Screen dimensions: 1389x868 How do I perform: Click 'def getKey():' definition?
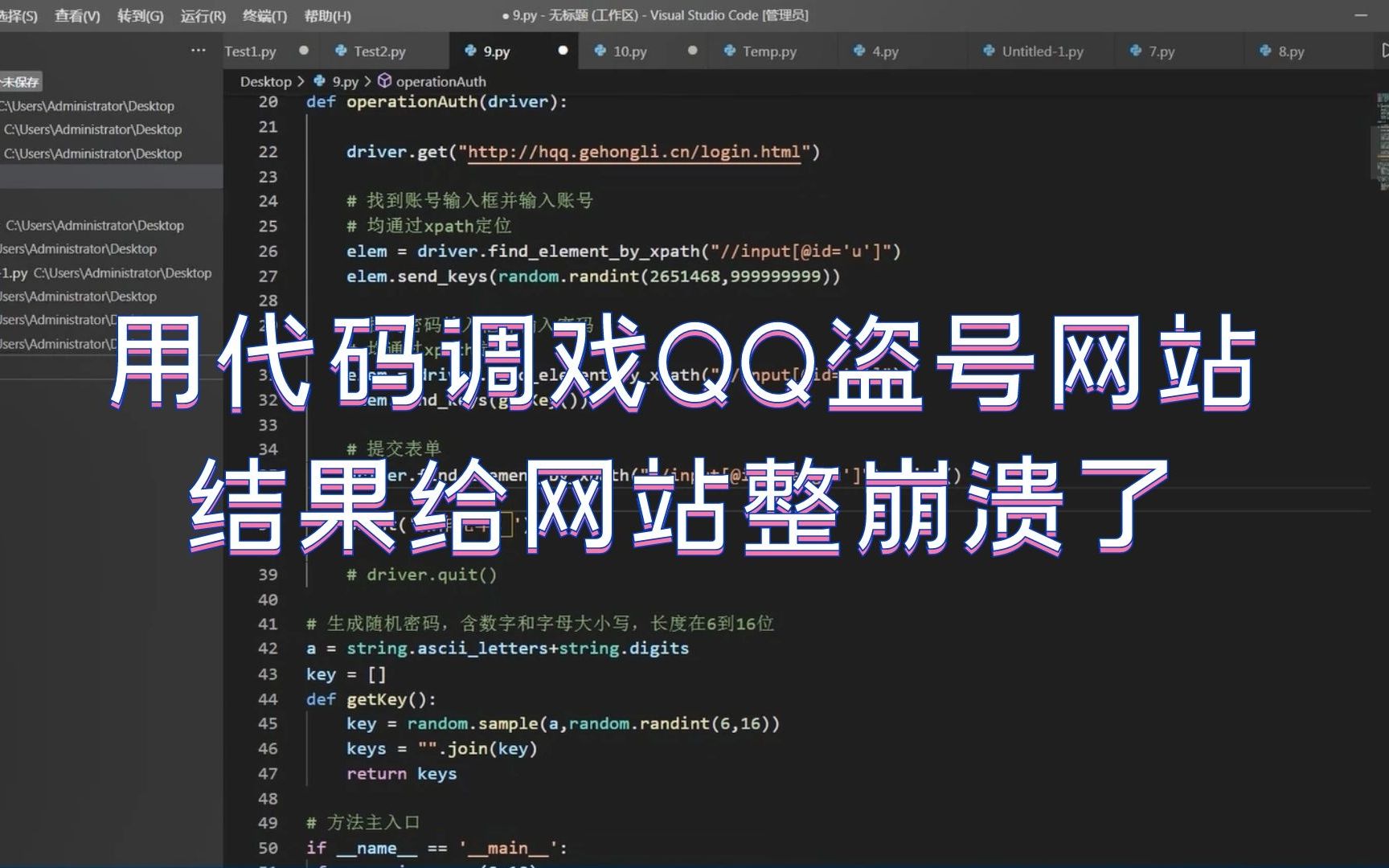[371, 699]
